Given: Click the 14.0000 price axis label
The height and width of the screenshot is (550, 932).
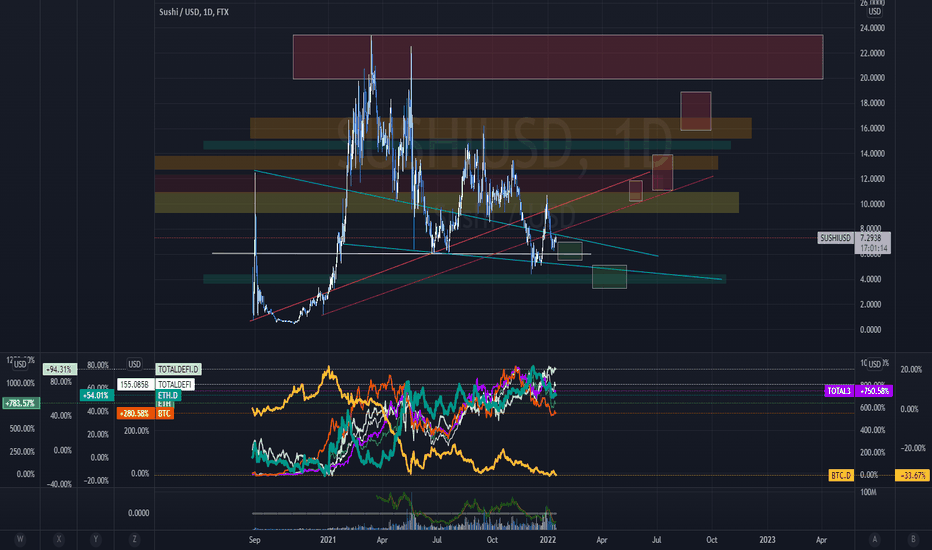Looking at the screenshot, I should 872,153.
